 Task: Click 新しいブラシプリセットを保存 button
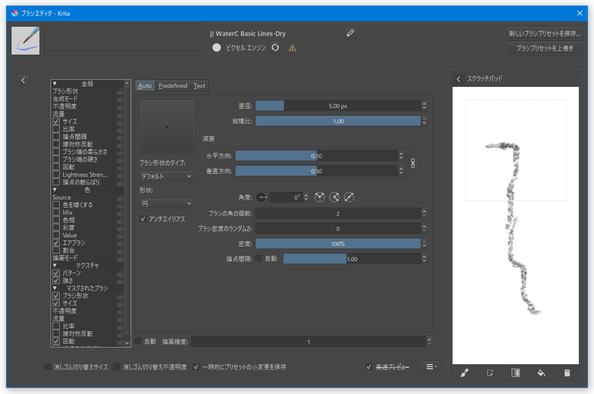coord(544,33)
